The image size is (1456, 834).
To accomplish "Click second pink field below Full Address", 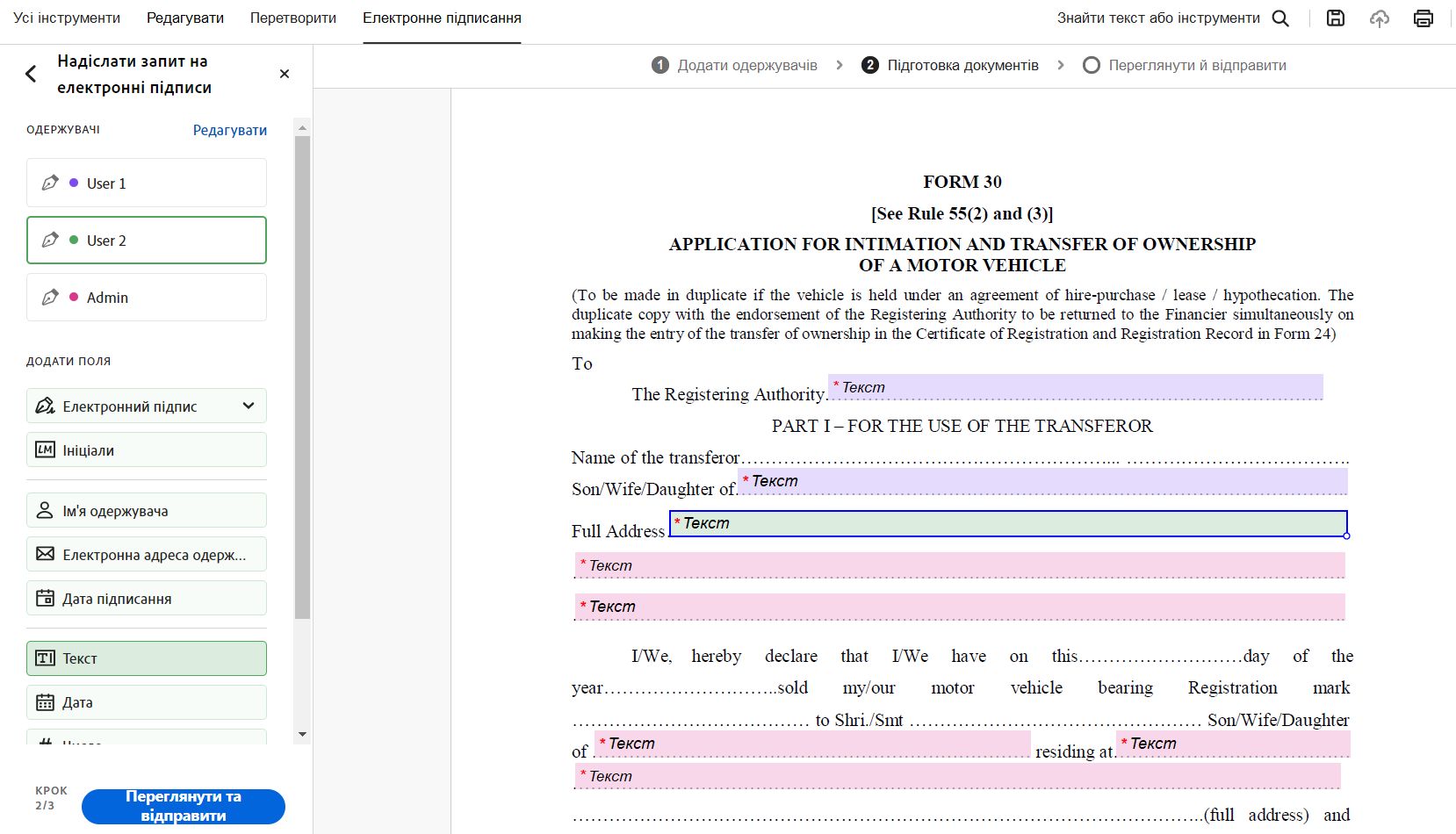I will [960, 607].
